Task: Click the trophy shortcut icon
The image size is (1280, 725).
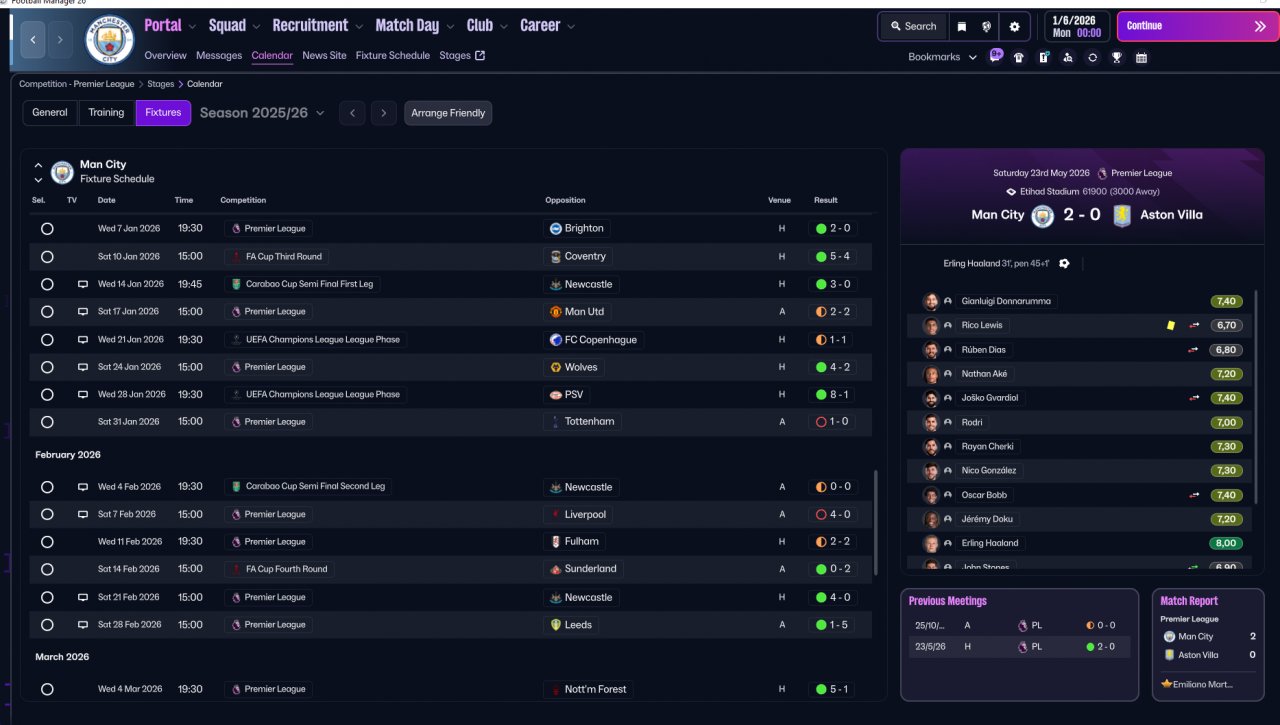Action: tap(1117, 57)
